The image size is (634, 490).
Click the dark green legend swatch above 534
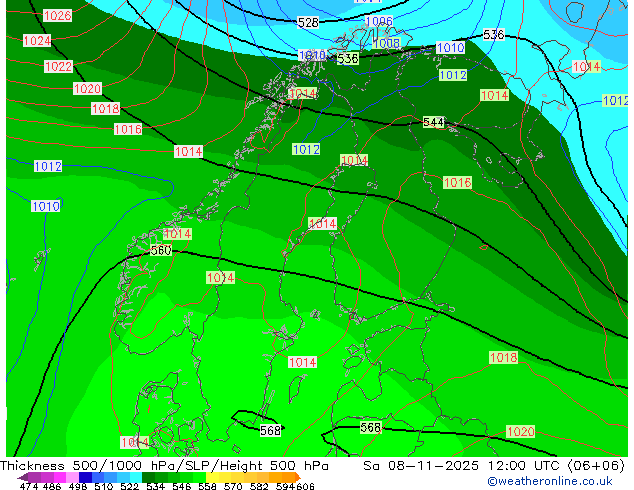tap(149, 477)
